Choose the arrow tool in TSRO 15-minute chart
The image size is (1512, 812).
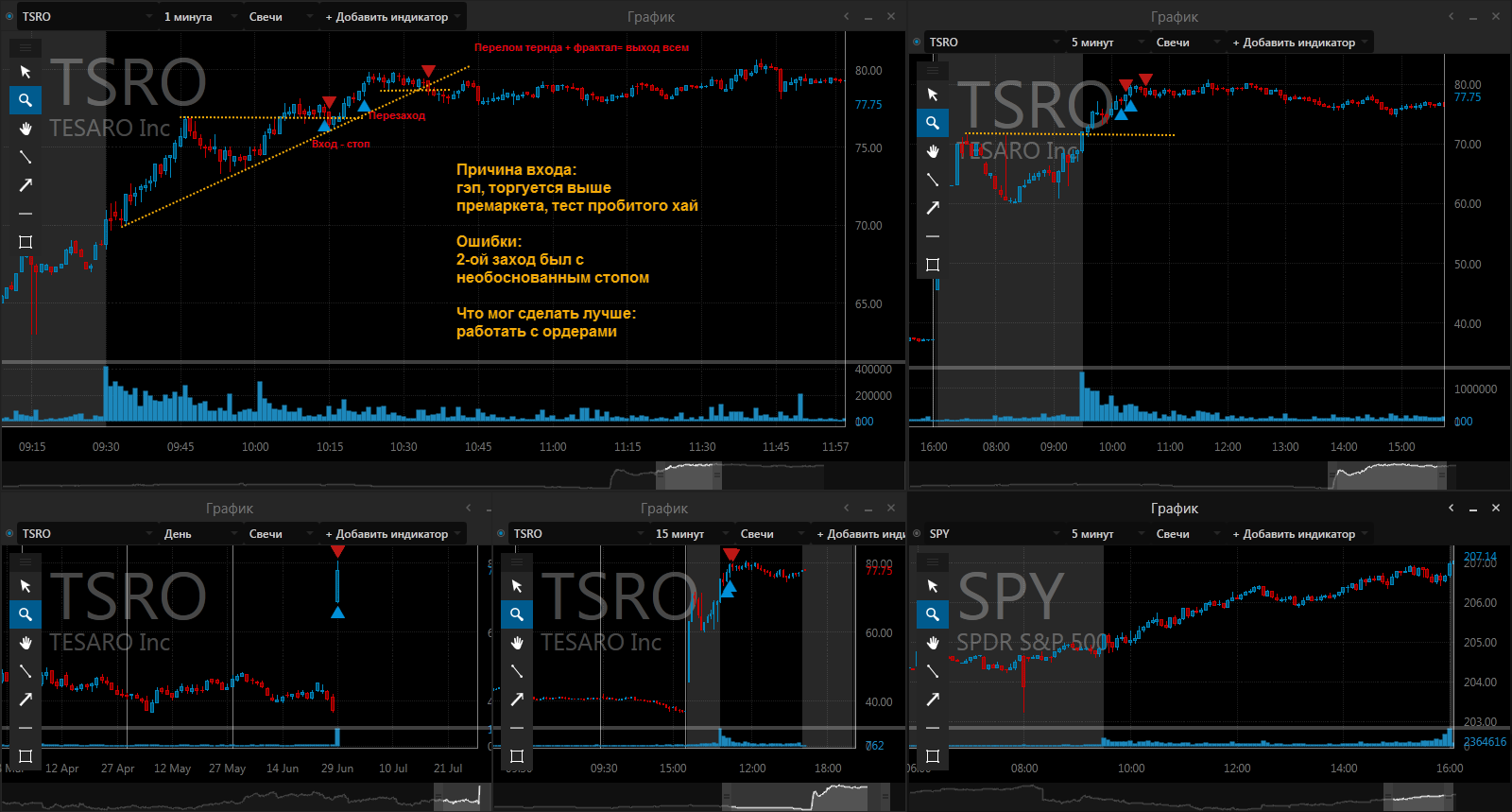[x=517, y=700]
